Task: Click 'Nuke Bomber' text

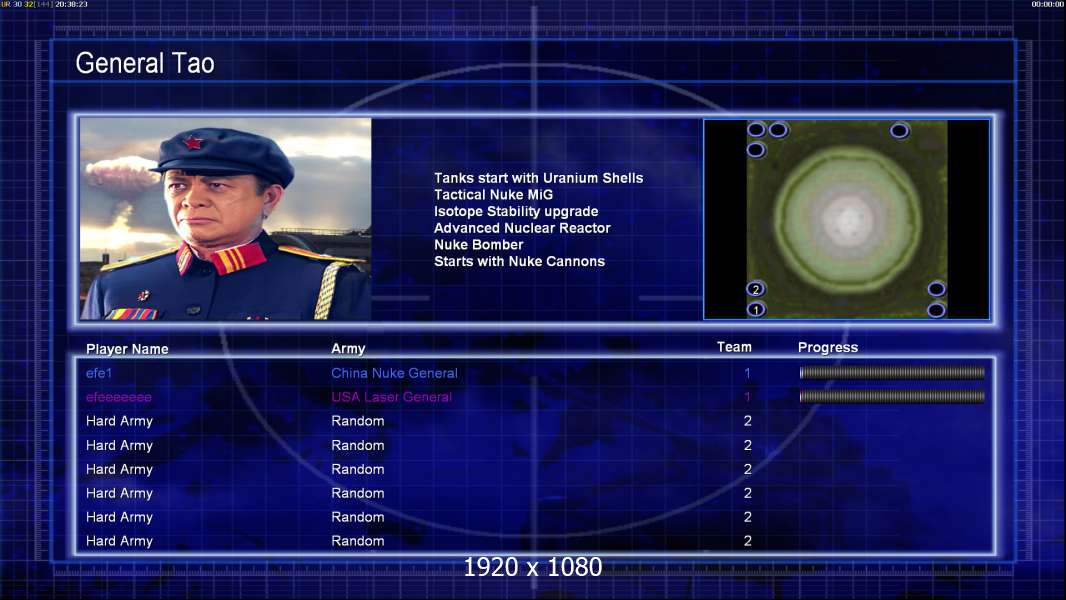Action: click(x=479, y=245)
